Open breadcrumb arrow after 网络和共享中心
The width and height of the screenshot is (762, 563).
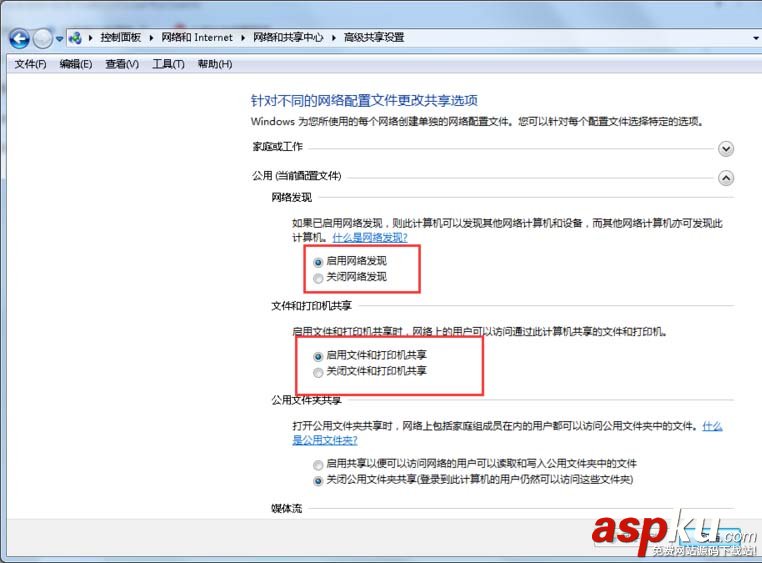(334, 37)
